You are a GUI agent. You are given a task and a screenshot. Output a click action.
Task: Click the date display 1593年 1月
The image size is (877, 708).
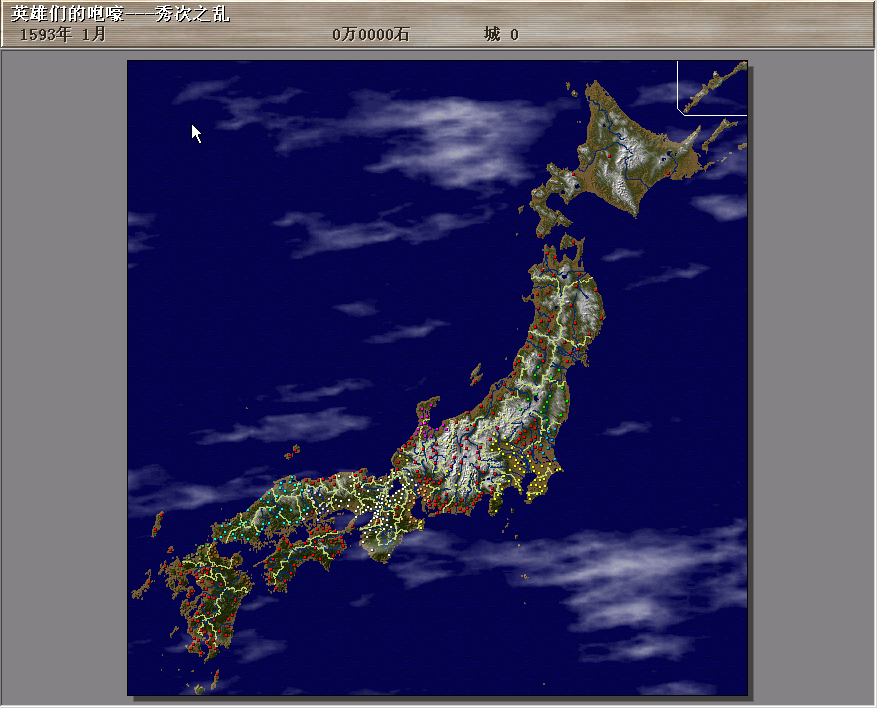(62, 35)
